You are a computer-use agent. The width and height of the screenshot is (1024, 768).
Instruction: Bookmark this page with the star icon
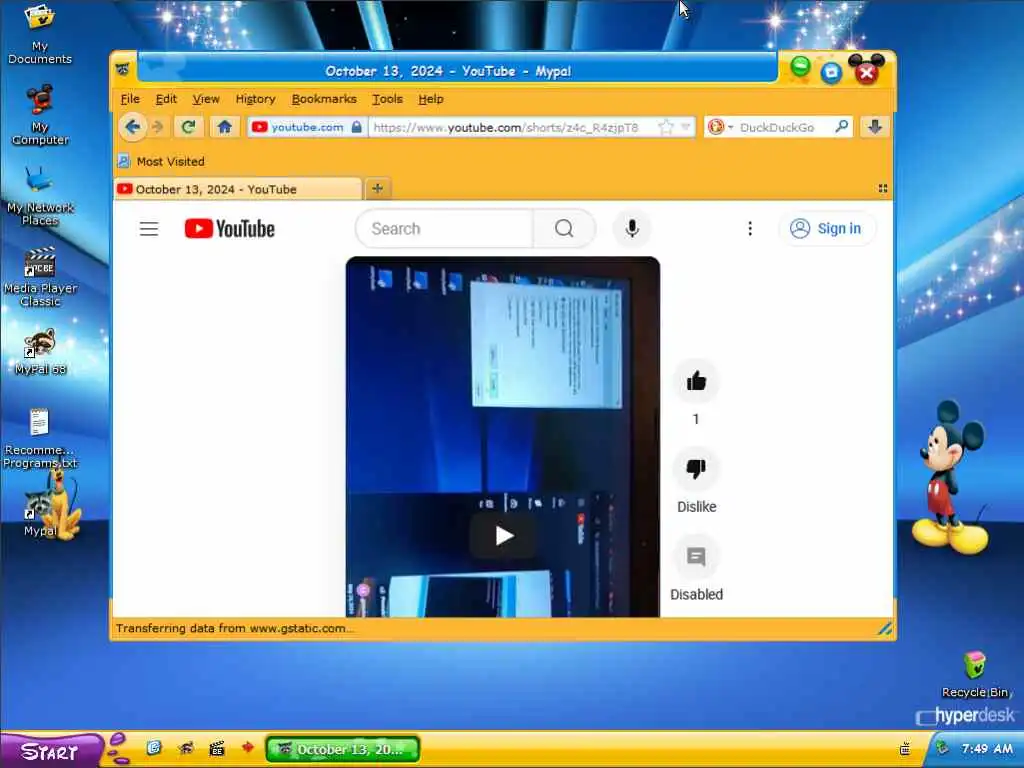pos(665,127)
